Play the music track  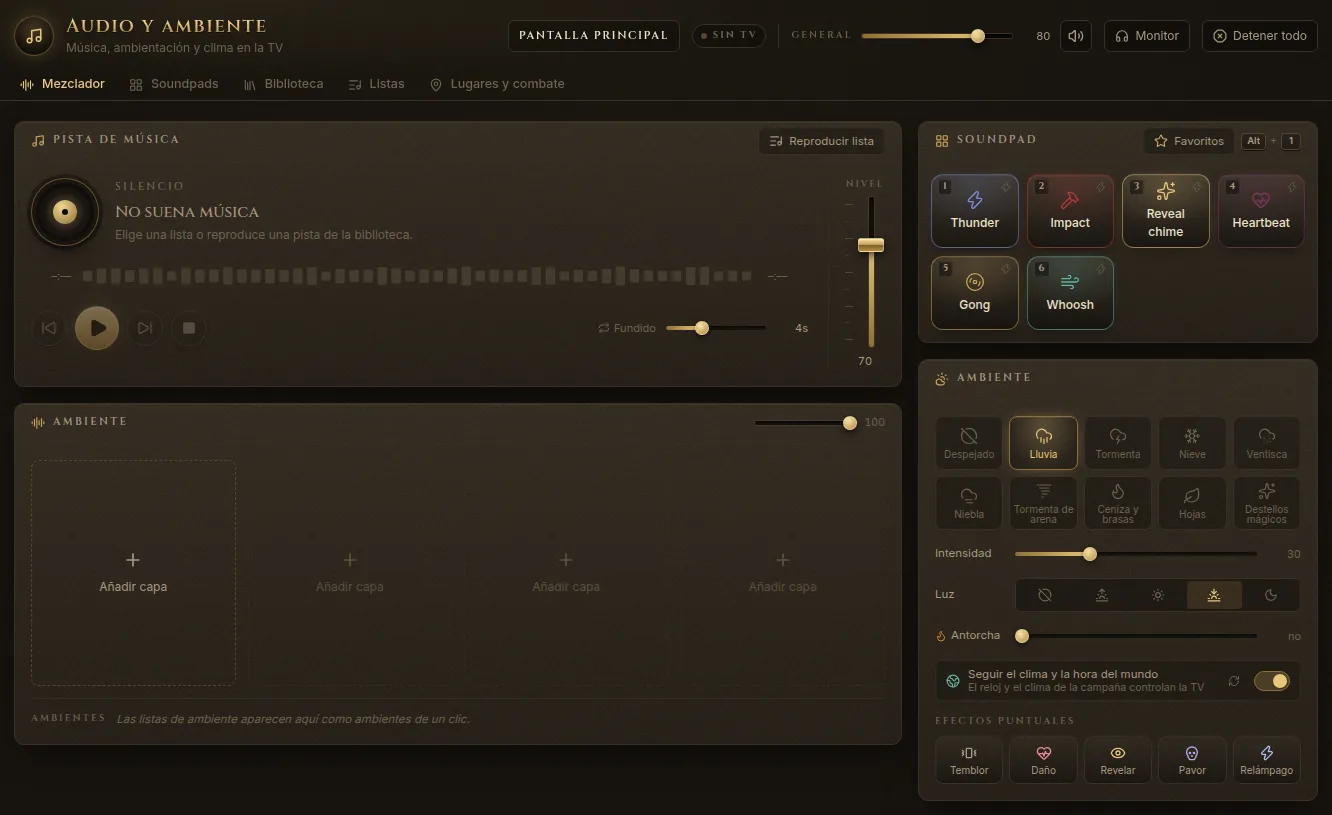point(97,328)
